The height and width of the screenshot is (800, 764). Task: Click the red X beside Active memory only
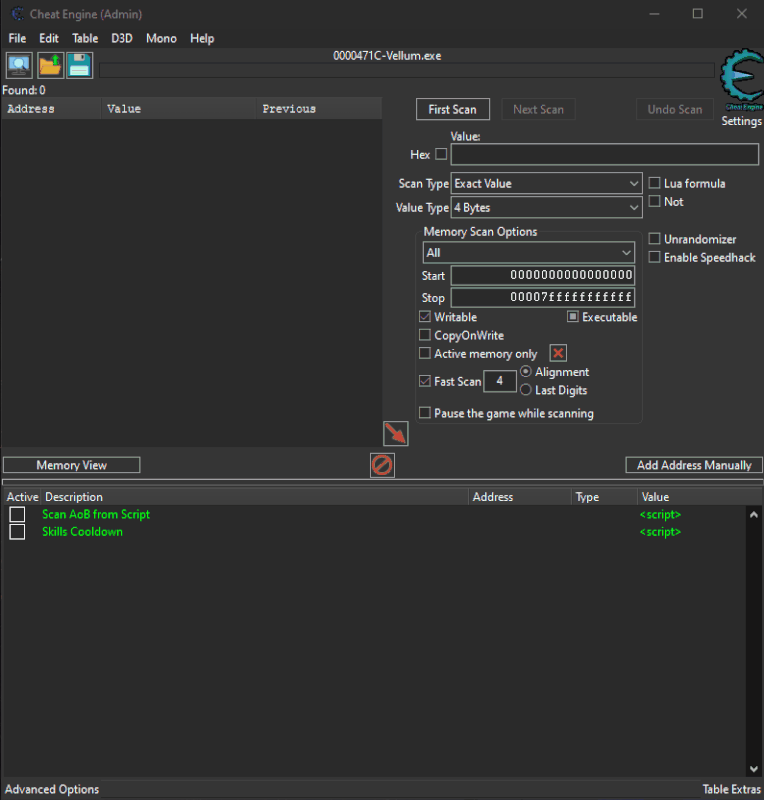(x=558, y=353)
